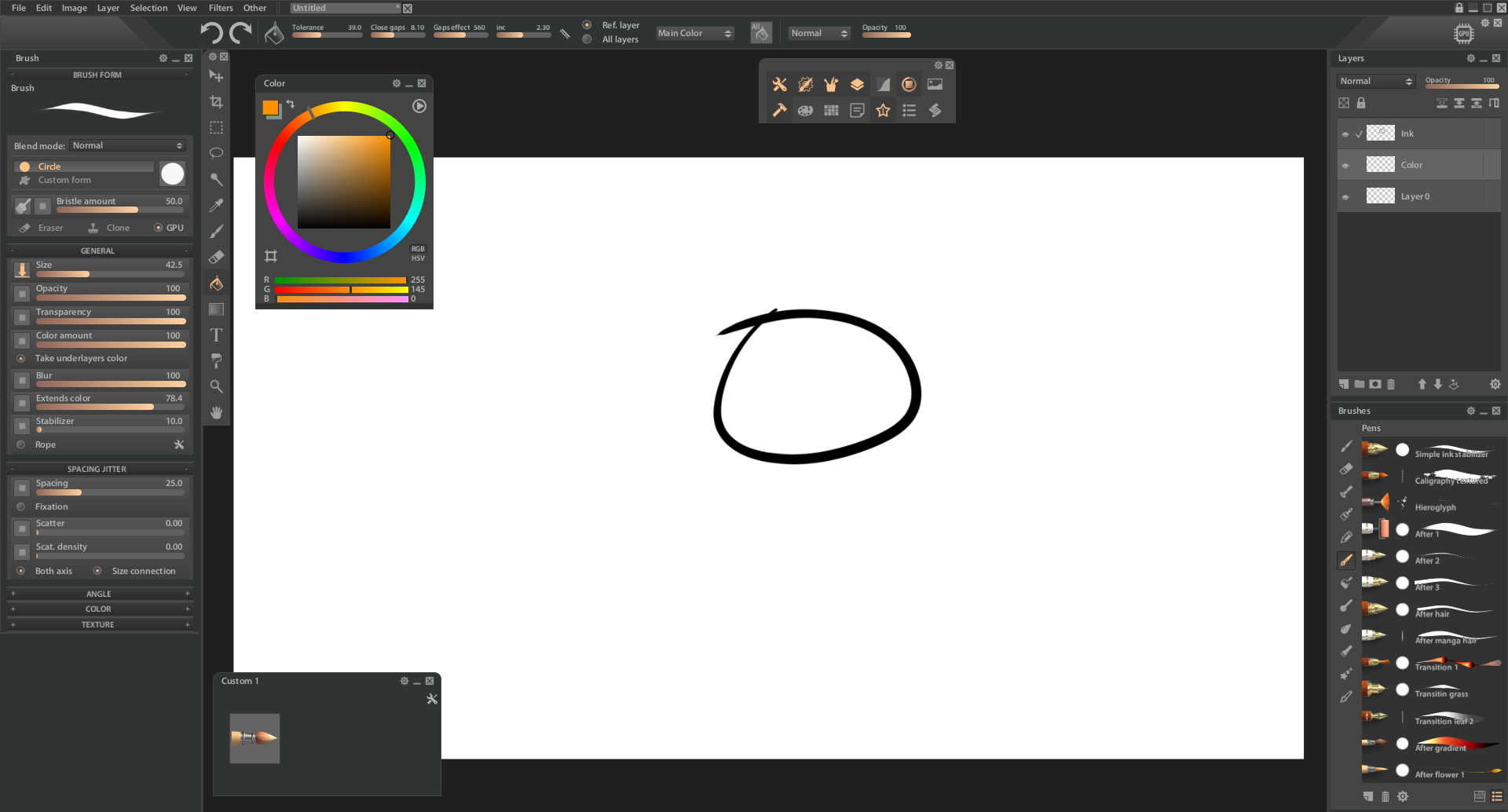The height and width of the screenshot is (812, 1508).
Task: Toggle Take underlayers color option
Action: [21, 358]
